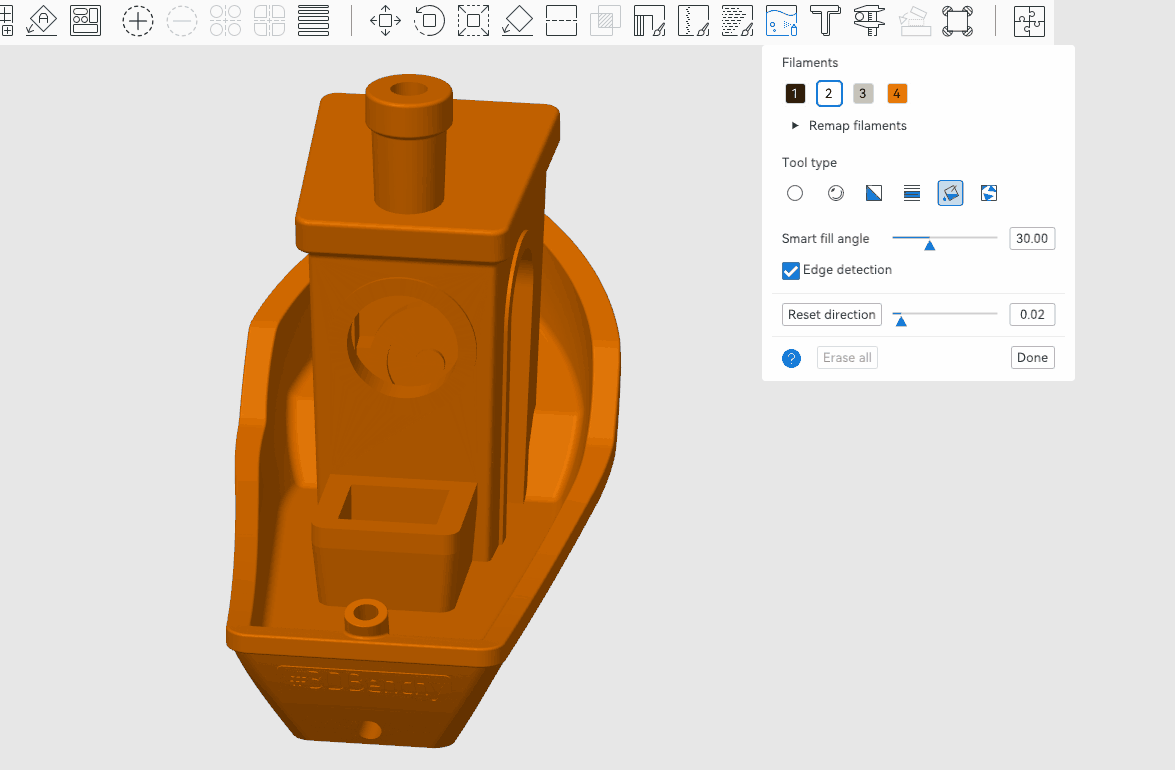Viewport: 1175px width, 770px height.
Task: Select the Rotate tool
Action: pyautogui.click(x=429, y=20)
